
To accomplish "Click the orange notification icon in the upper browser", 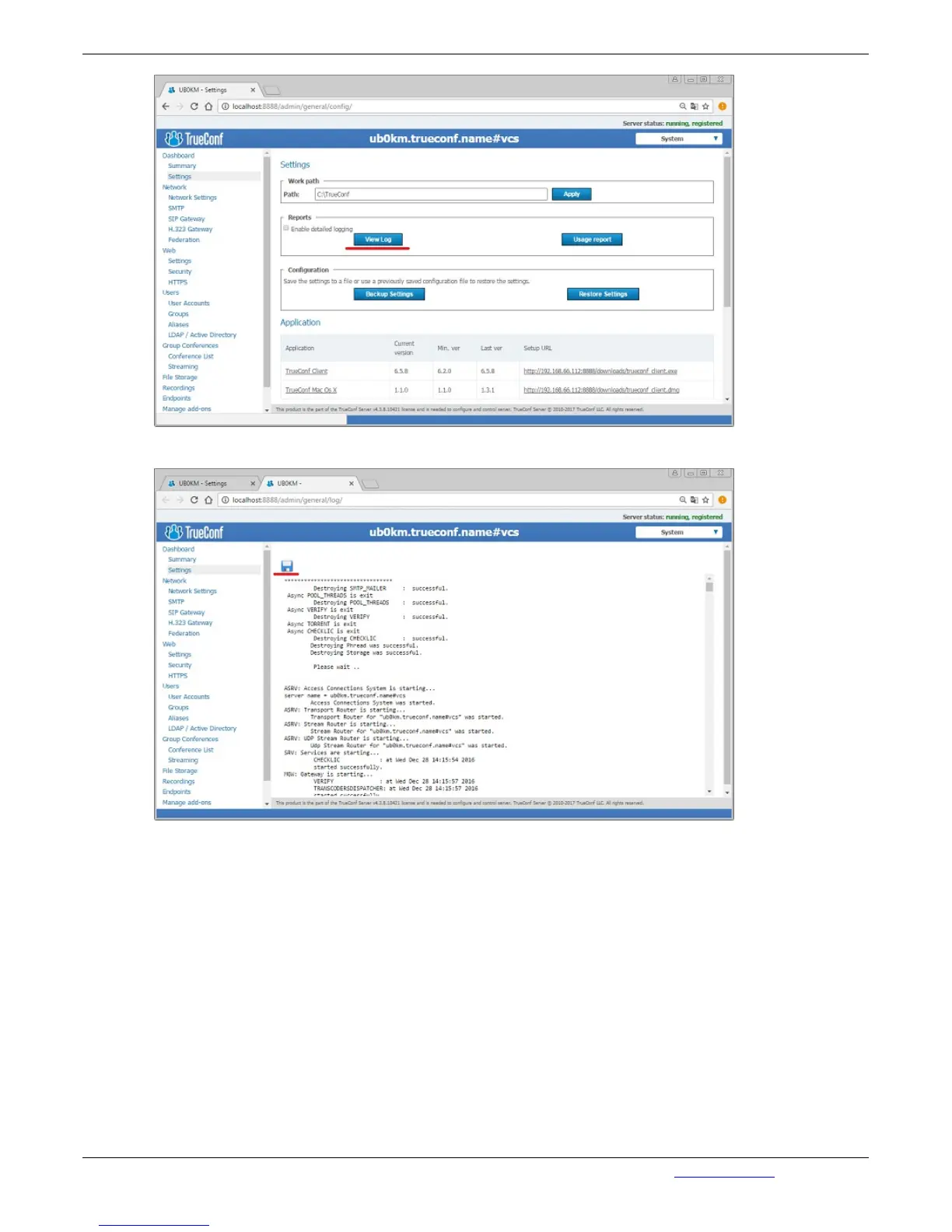I will point(723,107).
